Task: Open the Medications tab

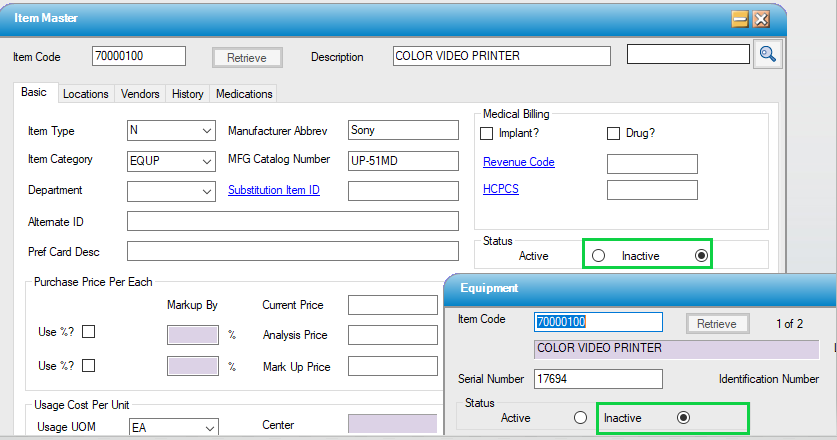Action: click(243, 94)
